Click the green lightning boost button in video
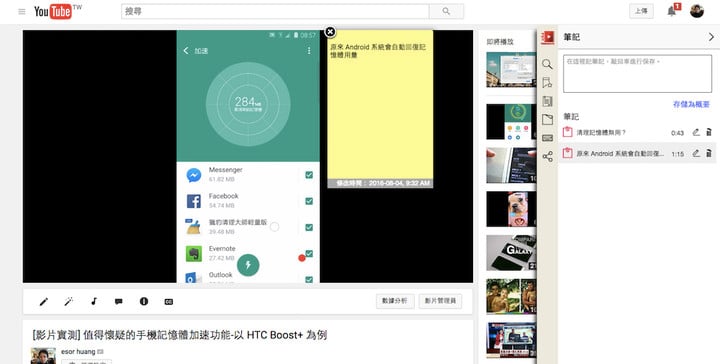This screenshot has height=364, width=720. (x=248, y=265)
